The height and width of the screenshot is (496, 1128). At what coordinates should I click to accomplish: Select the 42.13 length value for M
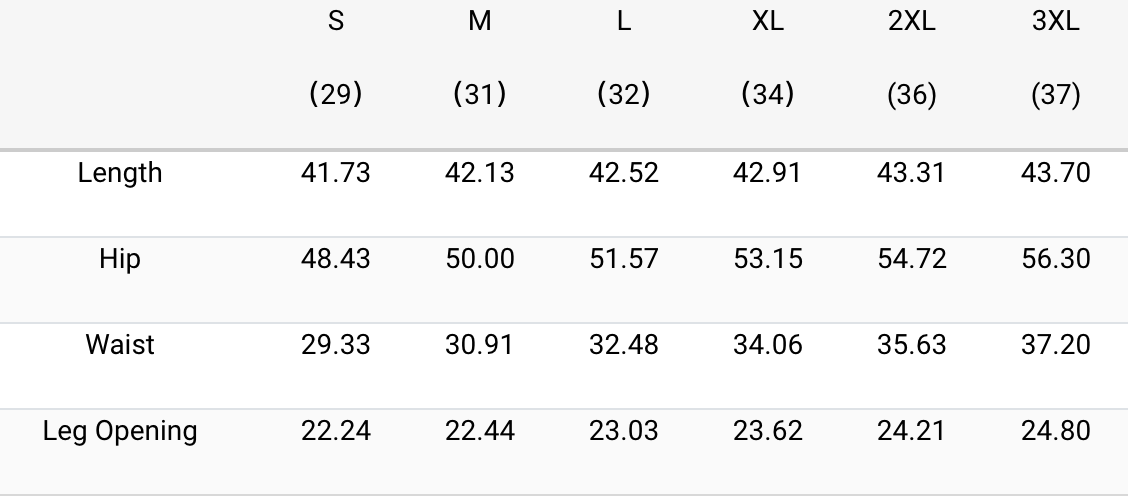coord(480,173)
